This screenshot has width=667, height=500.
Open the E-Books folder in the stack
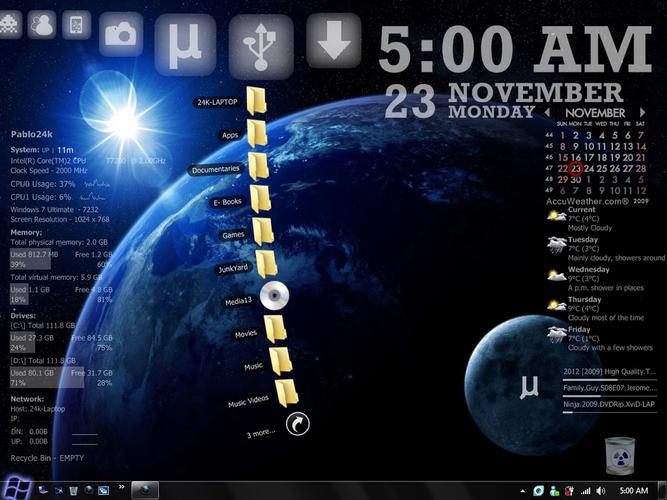coord(260,199)
